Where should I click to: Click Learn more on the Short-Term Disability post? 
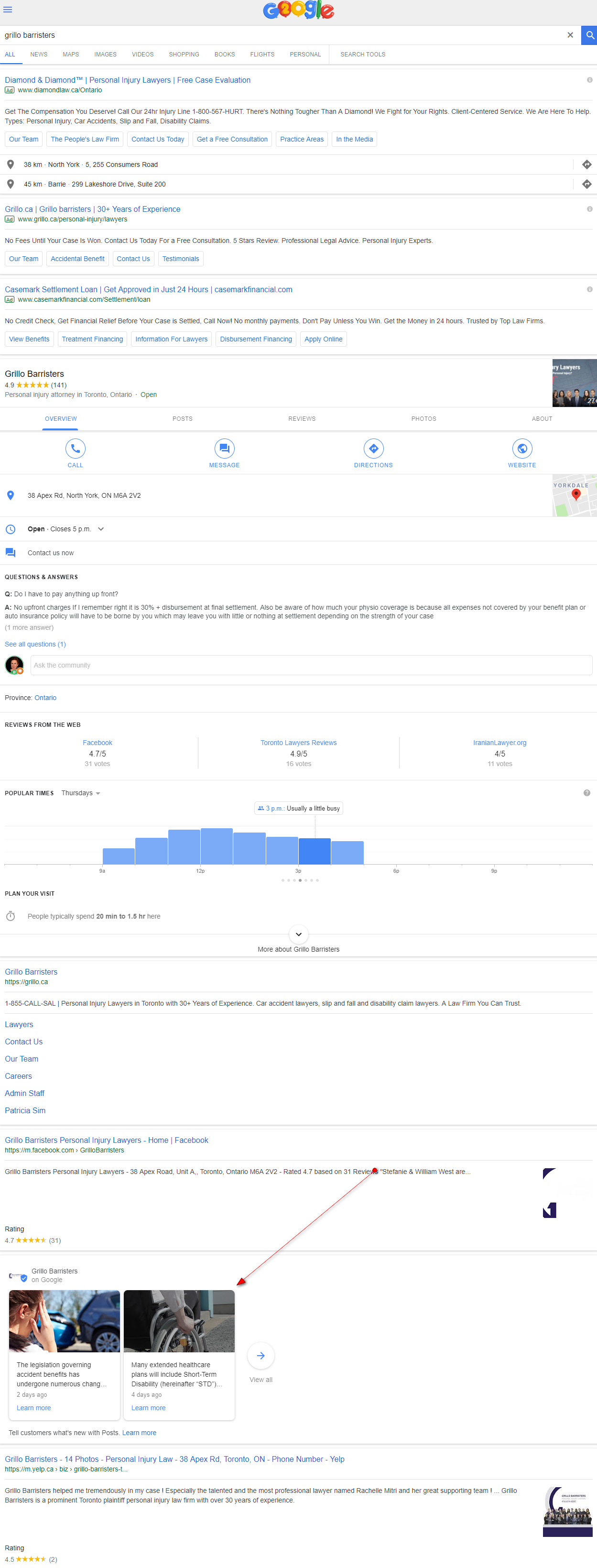point(149,1408)
